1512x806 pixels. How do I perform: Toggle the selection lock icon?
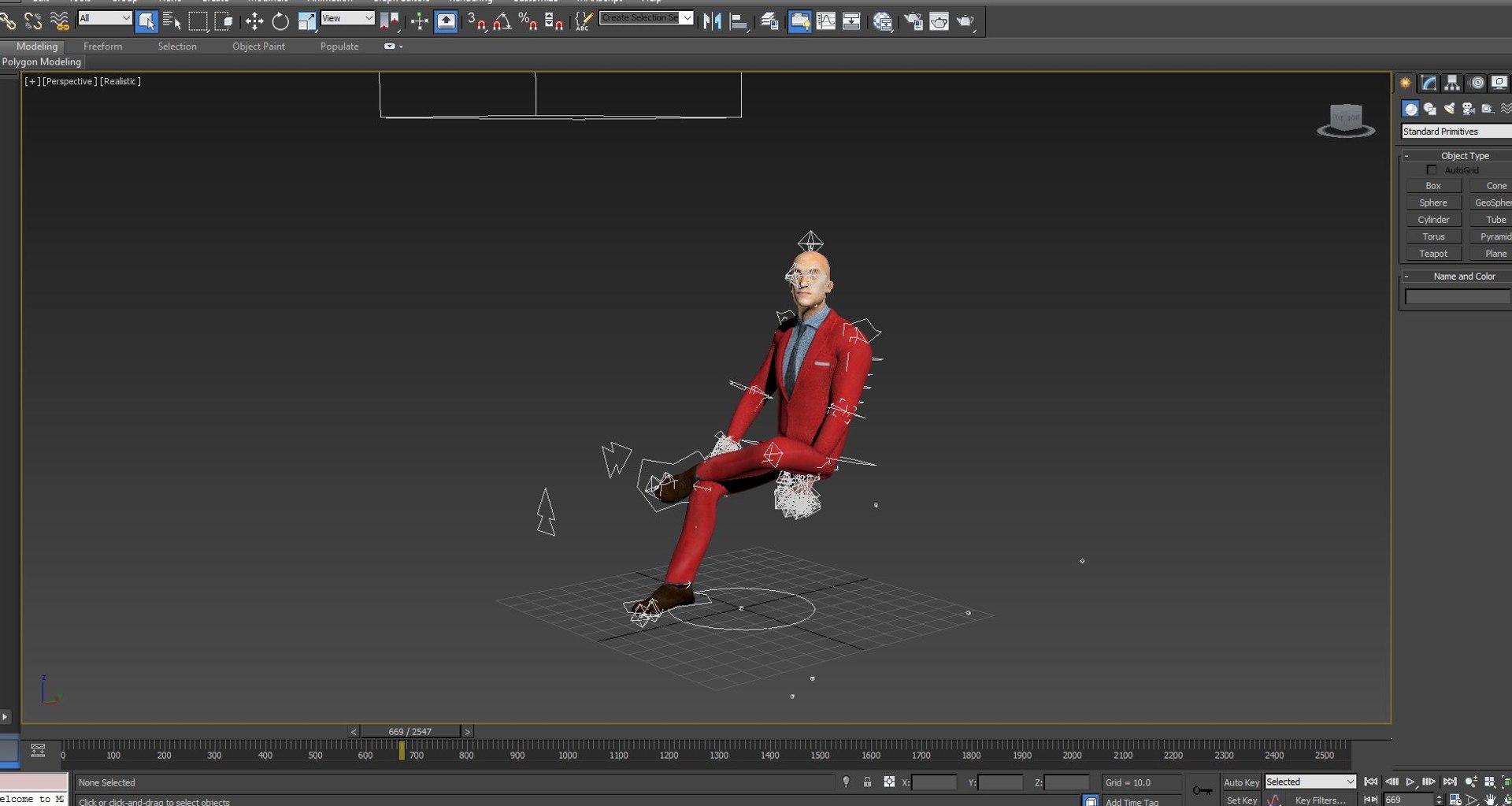[x=867, y=782]
